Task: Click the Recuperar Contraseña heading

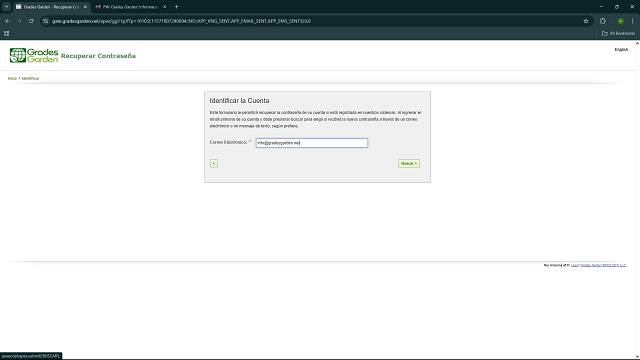Action: (x=98, y=56)
